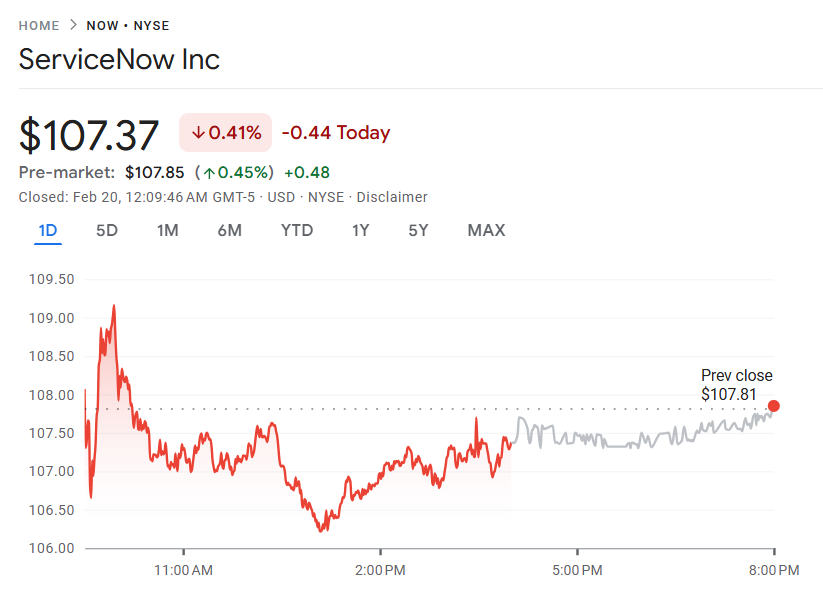Click the red dot at the chart's end
This screenshot has width=823, height=598.
coord(774,406)
